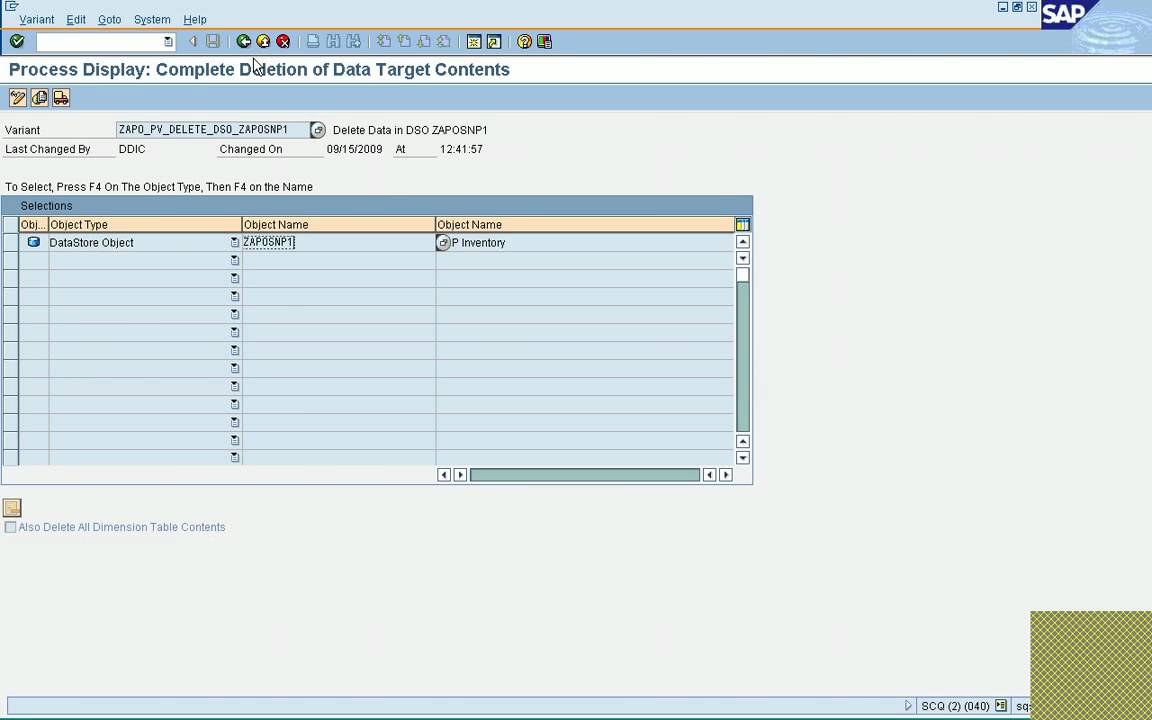
Task: Click the Object Type column header
Action: click(145, 225)
